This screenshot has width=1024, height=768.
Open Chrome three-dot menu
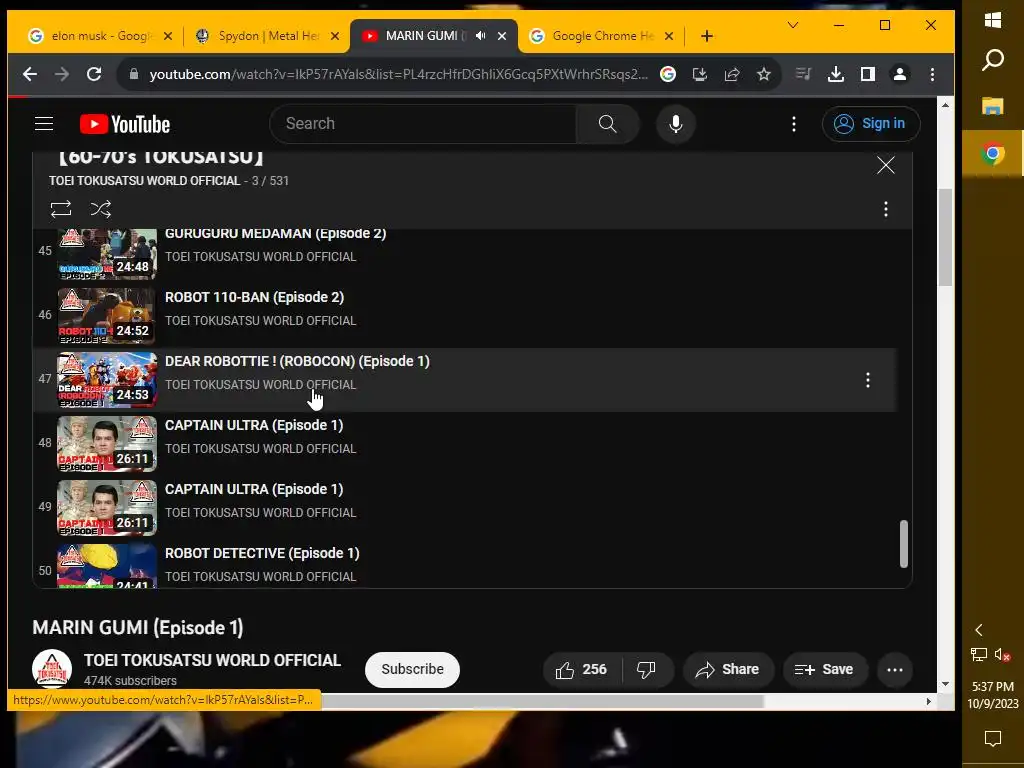[x=932, y=74]
